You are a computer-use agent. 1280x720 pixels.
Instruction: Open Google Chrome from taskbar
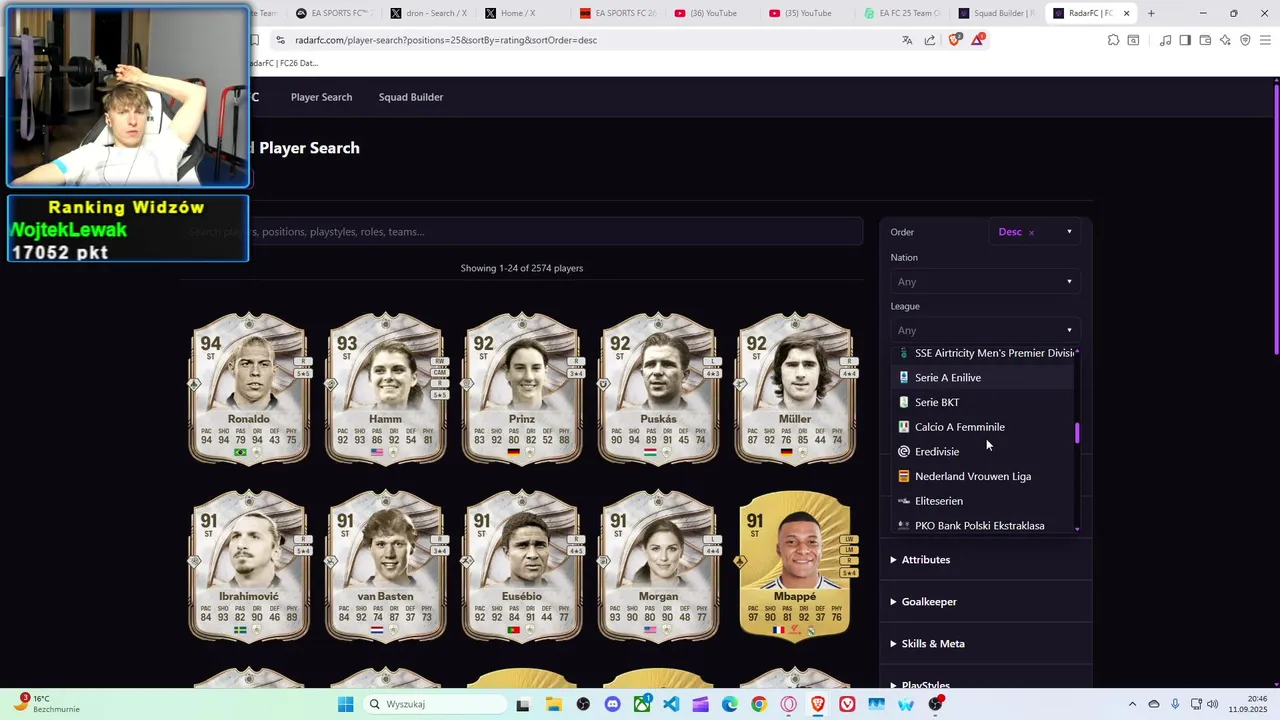759,704
